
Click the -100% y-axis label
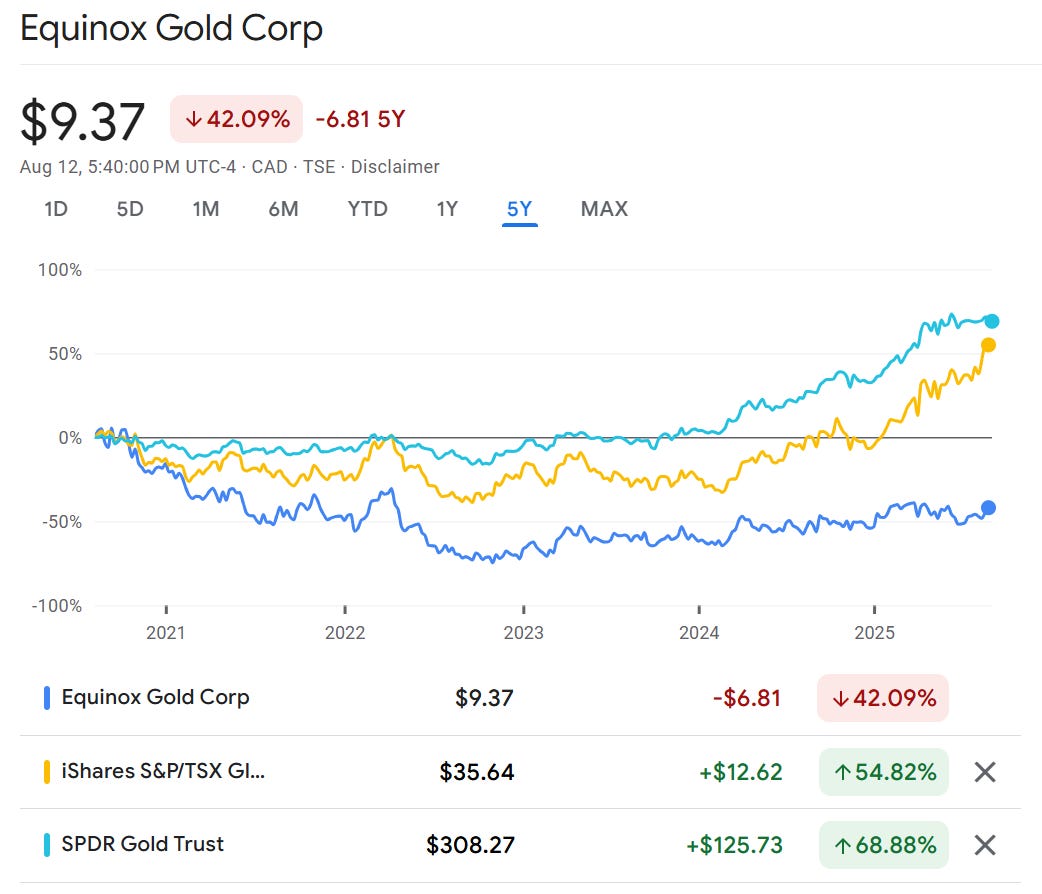[56, 606]
